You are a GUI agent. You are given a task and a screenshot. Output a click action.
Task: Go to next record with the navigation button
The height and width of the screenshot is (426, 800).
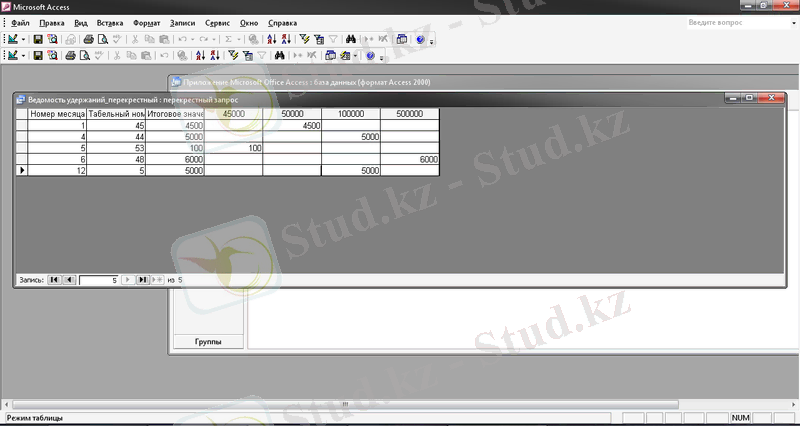[x=128, y=280]
